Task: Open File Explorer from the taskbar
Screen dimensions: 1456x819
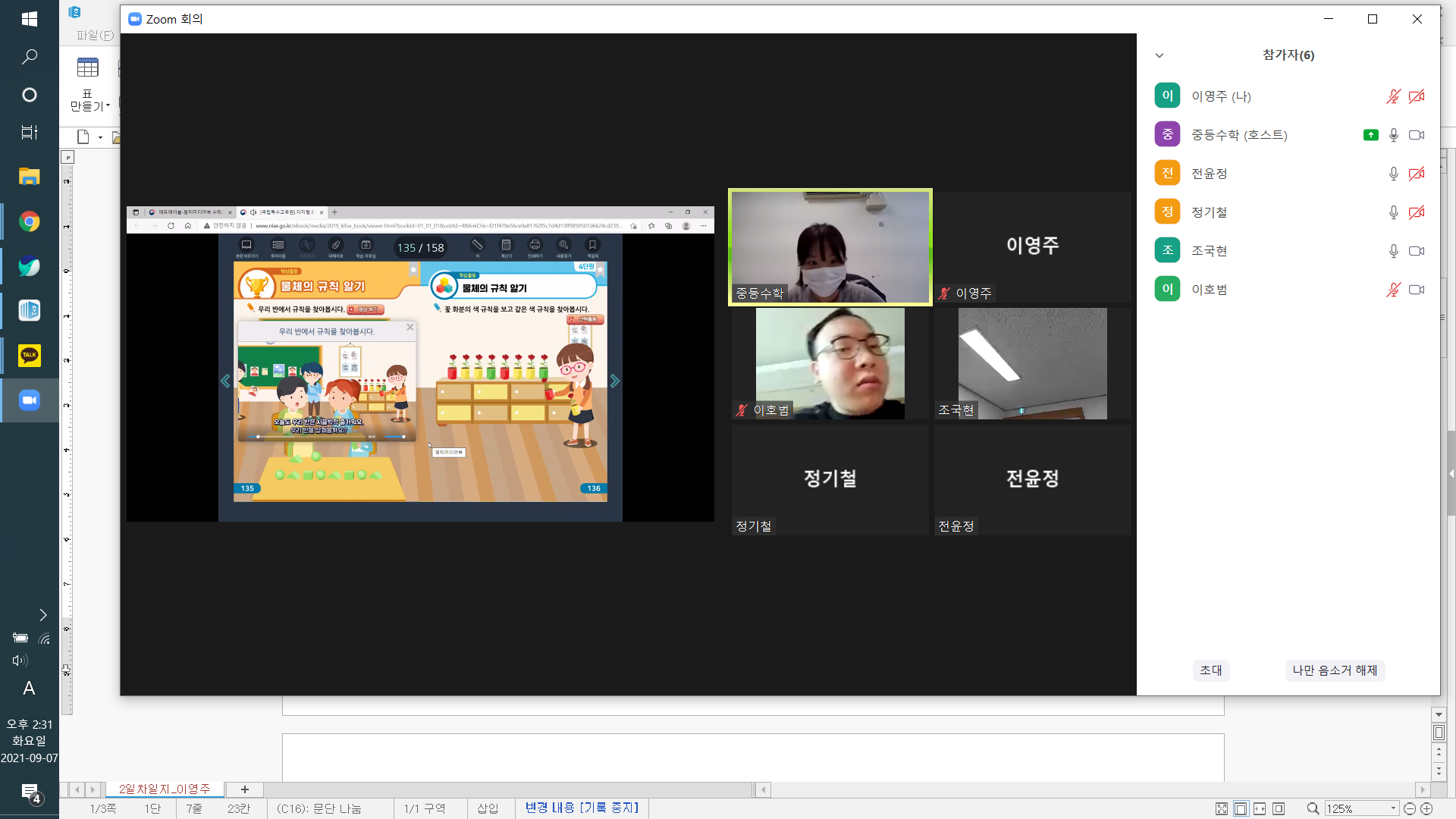Action: 29,177
